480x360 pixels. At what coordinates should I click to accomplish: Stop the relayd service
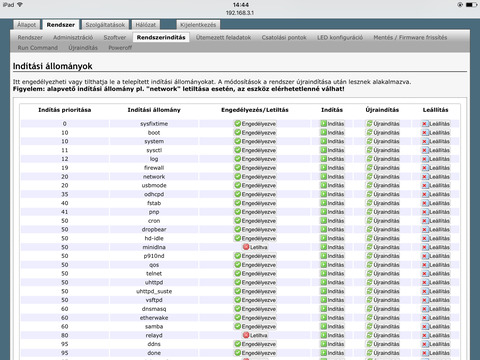coord(436,335)
